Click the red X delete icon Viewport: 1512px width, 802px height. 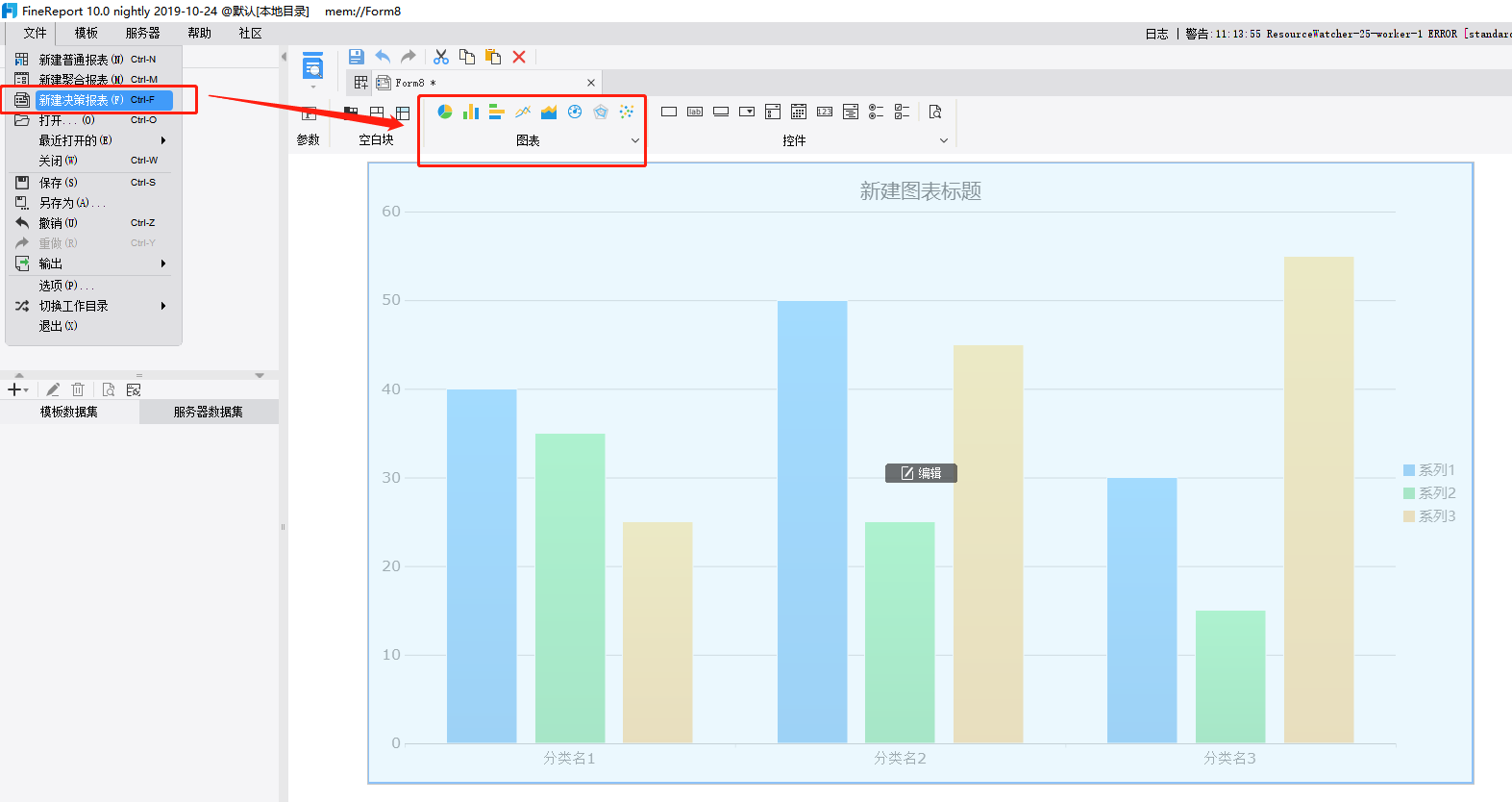[519, 57]
